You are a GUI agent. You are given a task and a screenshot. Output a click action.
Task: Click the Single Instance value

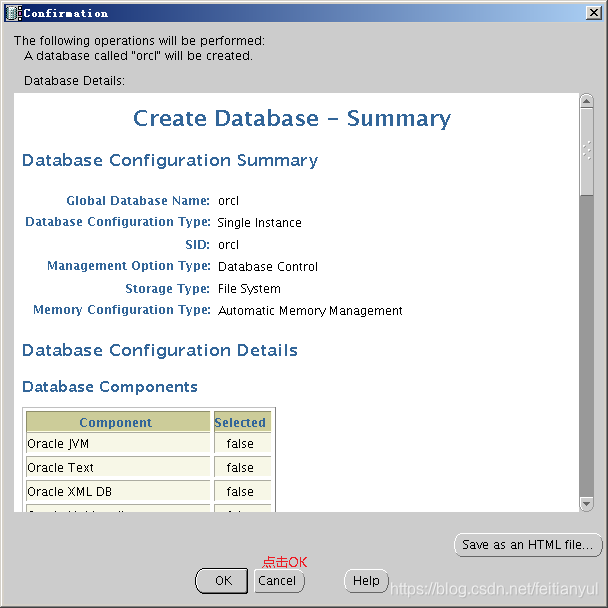pos(259,223)
